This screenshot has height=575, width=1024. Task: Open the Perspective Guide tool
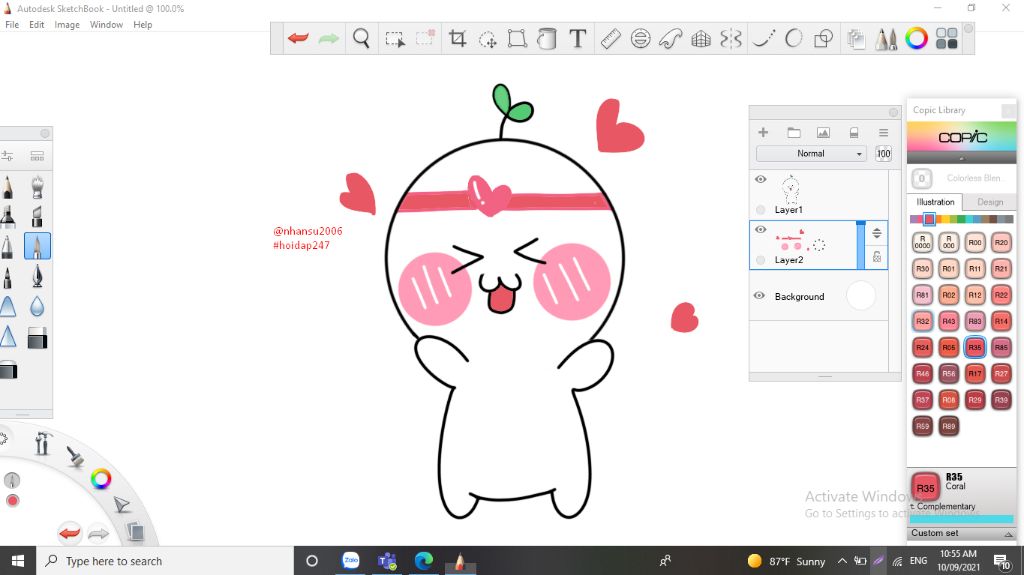[x=701, y=39]
